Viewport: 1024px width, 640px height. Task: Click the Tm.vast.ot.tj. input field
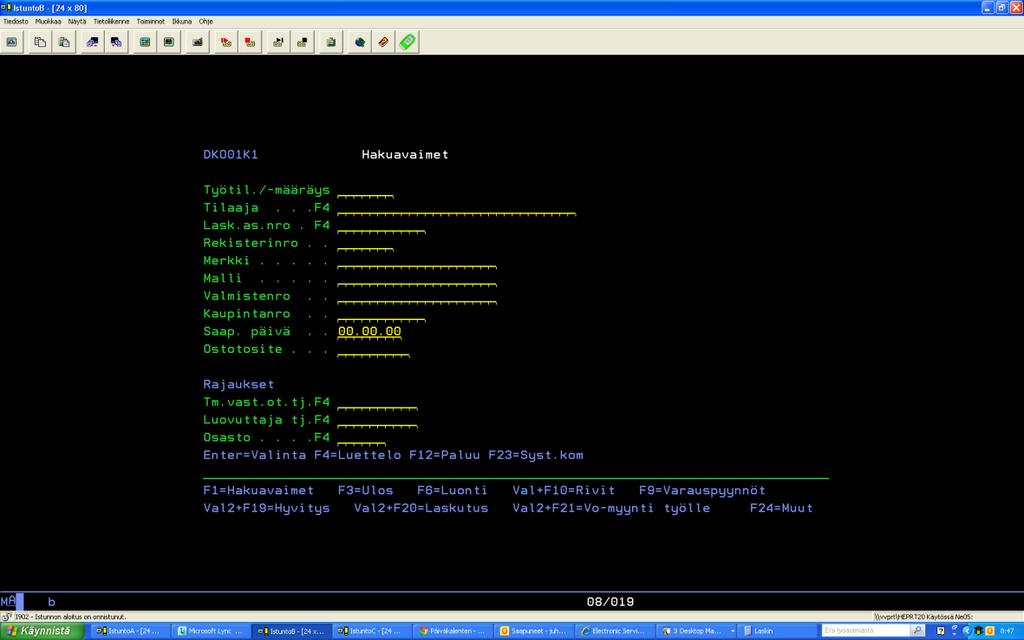click(x=377, y=402)
